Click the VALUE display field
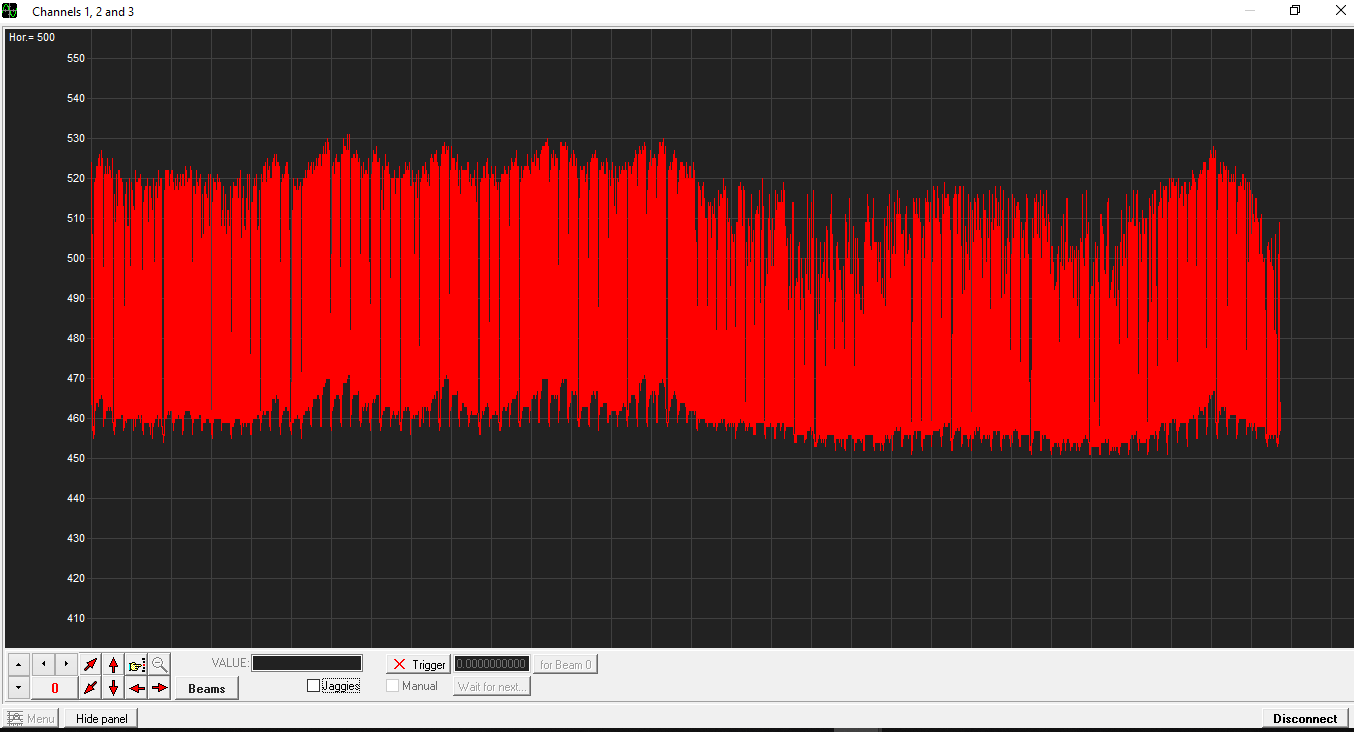The width and height of the screenshot is (1354, 732). pos(307,663)
